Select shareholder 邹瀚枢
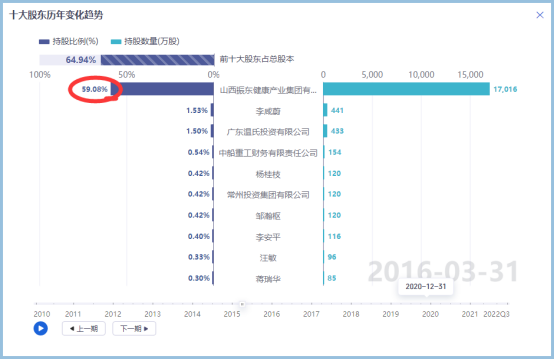554x360 pixels. [x=268, y=216]
